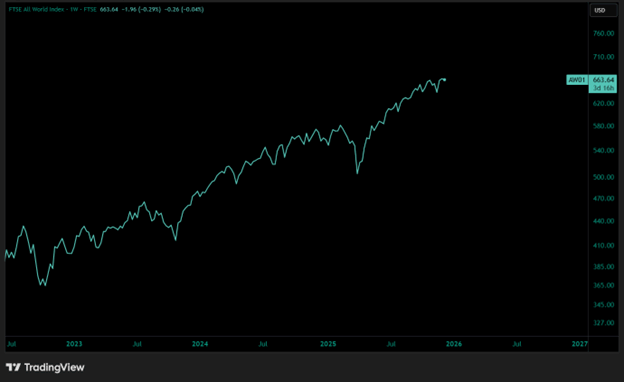The height and width of the screenshot is (382, 624).
Task: Click the 345.00 price axis label
Action: (x=603, y=305)
